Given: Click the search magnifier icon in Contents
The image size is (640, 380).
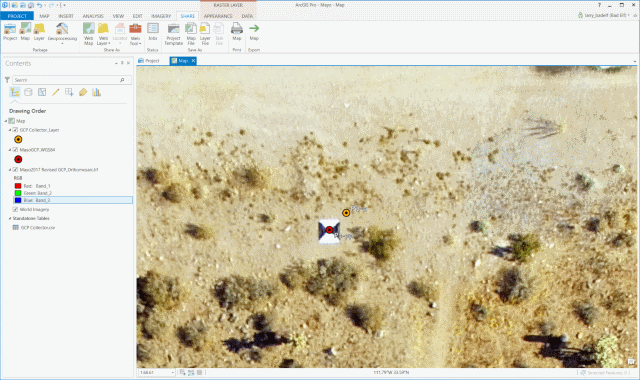Looking at the screenshot, I should (122, 80).
